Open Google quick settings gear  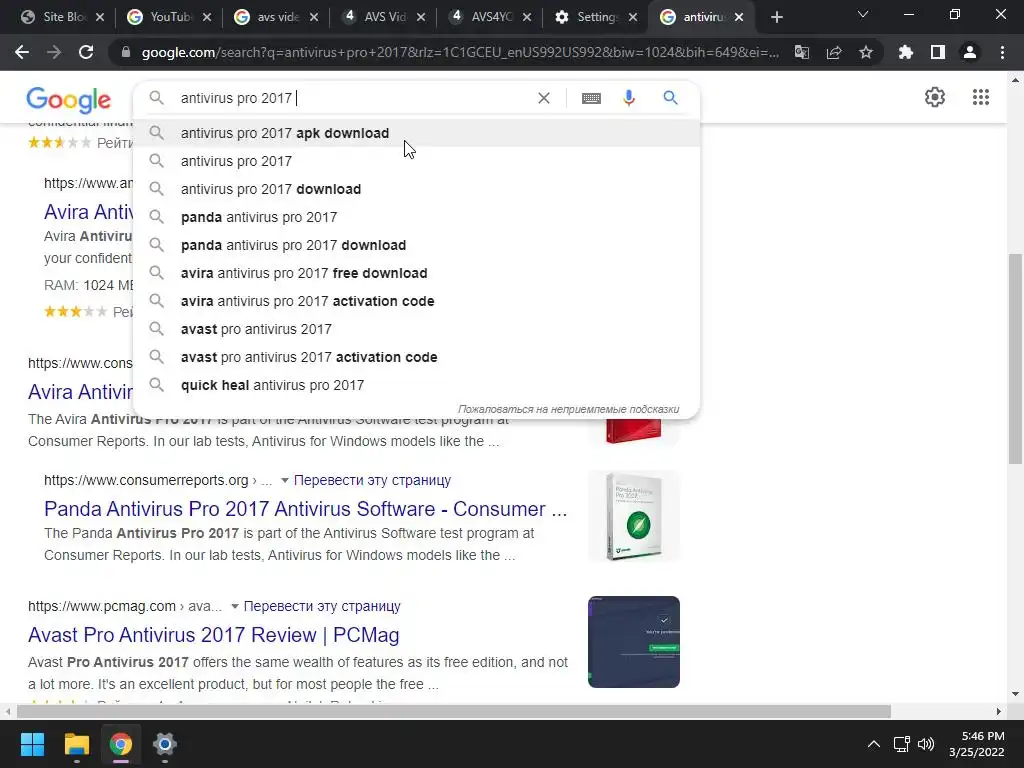[935, 97]
